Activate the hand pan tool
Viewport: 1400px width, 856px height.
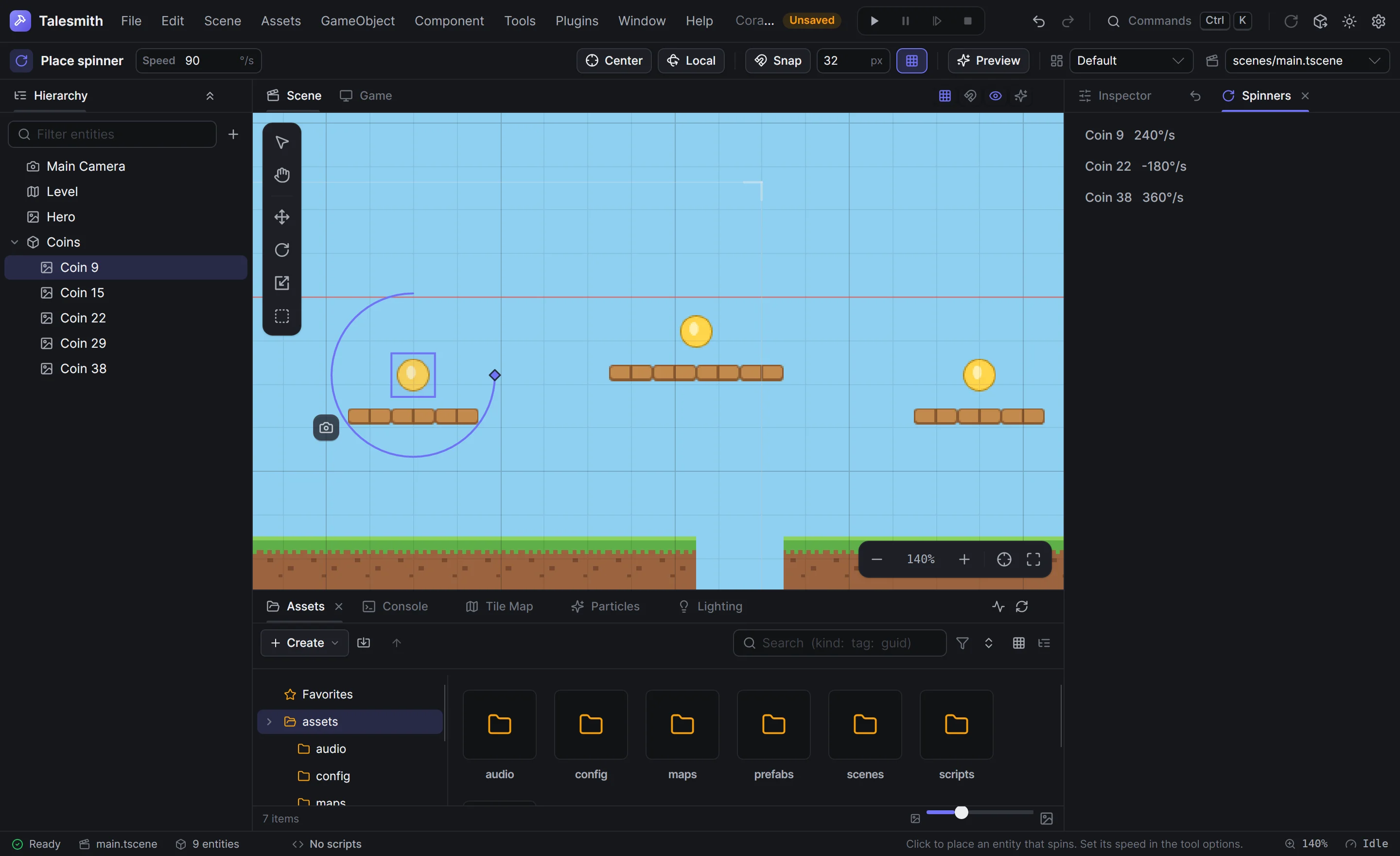(x=282, y=175)
